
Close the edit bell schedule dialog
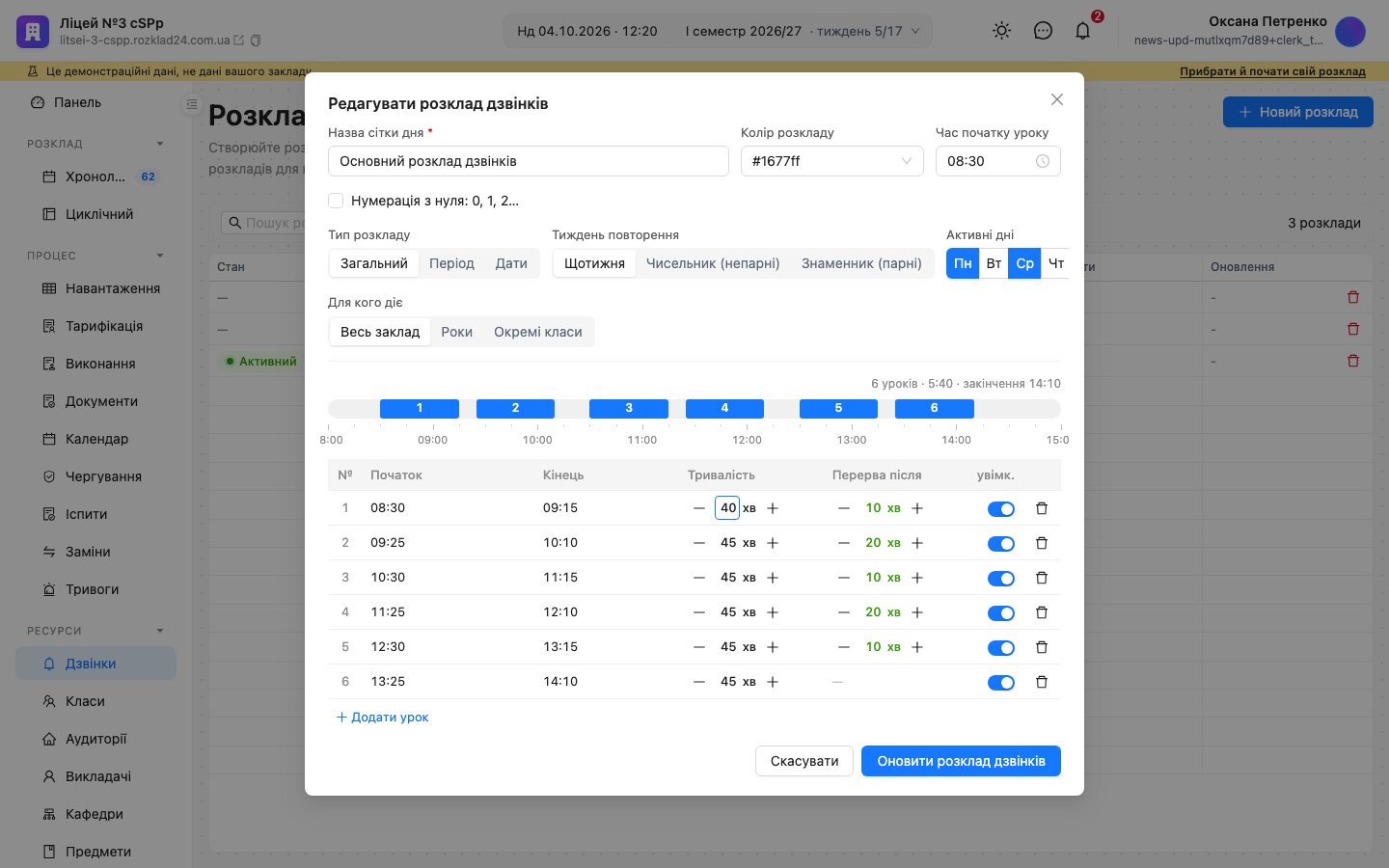coord(1057,99)
